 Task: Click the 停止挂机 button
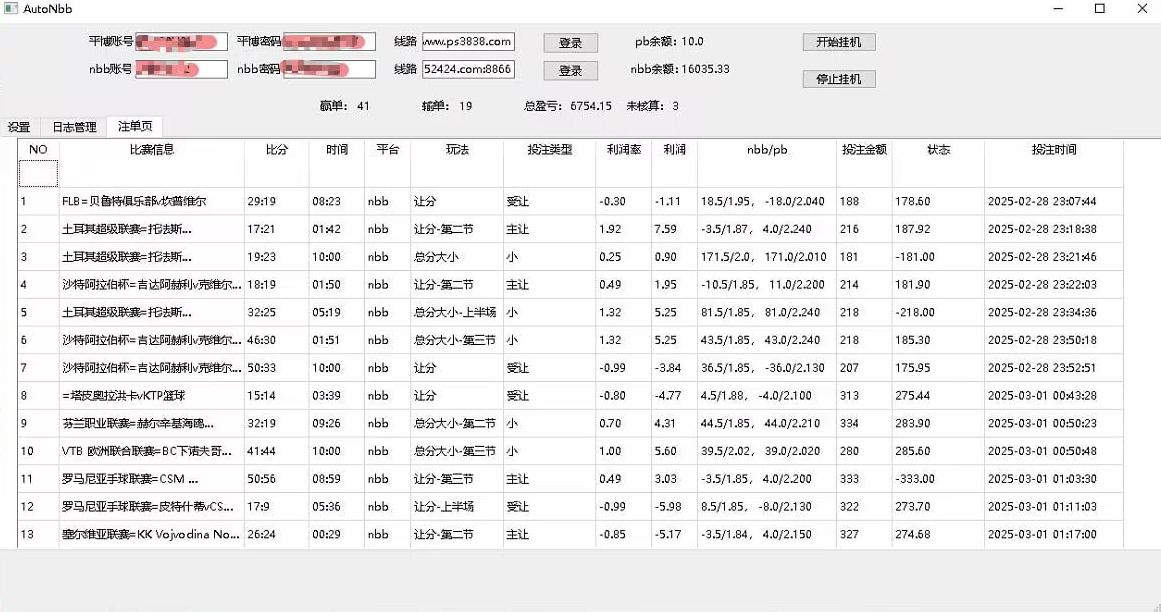click(x=838, y=78)
